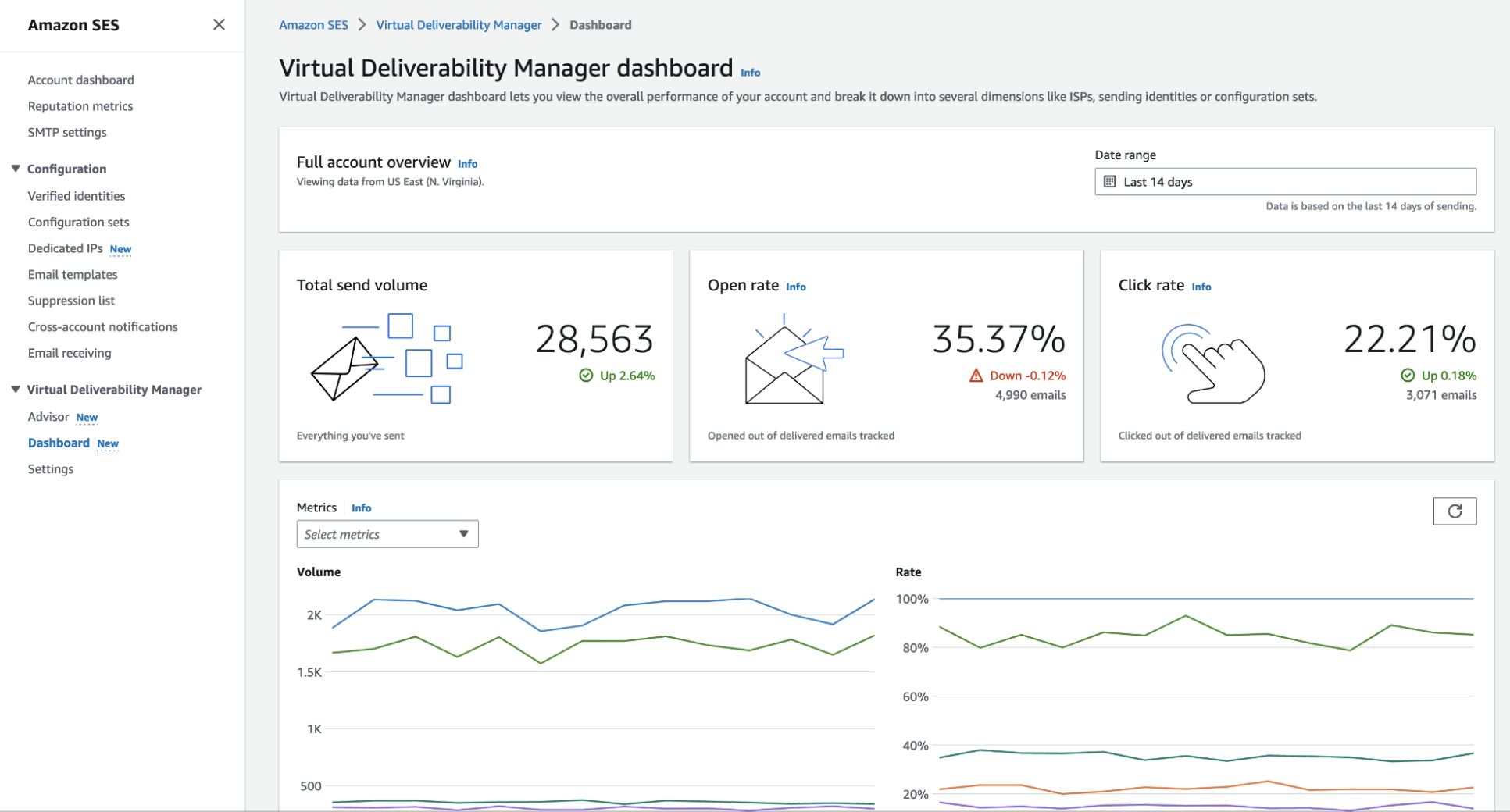This screenshot has height=812, width=1510.
Task: Click the Virtual Deliverability Manager breadcrumb link
Action: (459, 25)
